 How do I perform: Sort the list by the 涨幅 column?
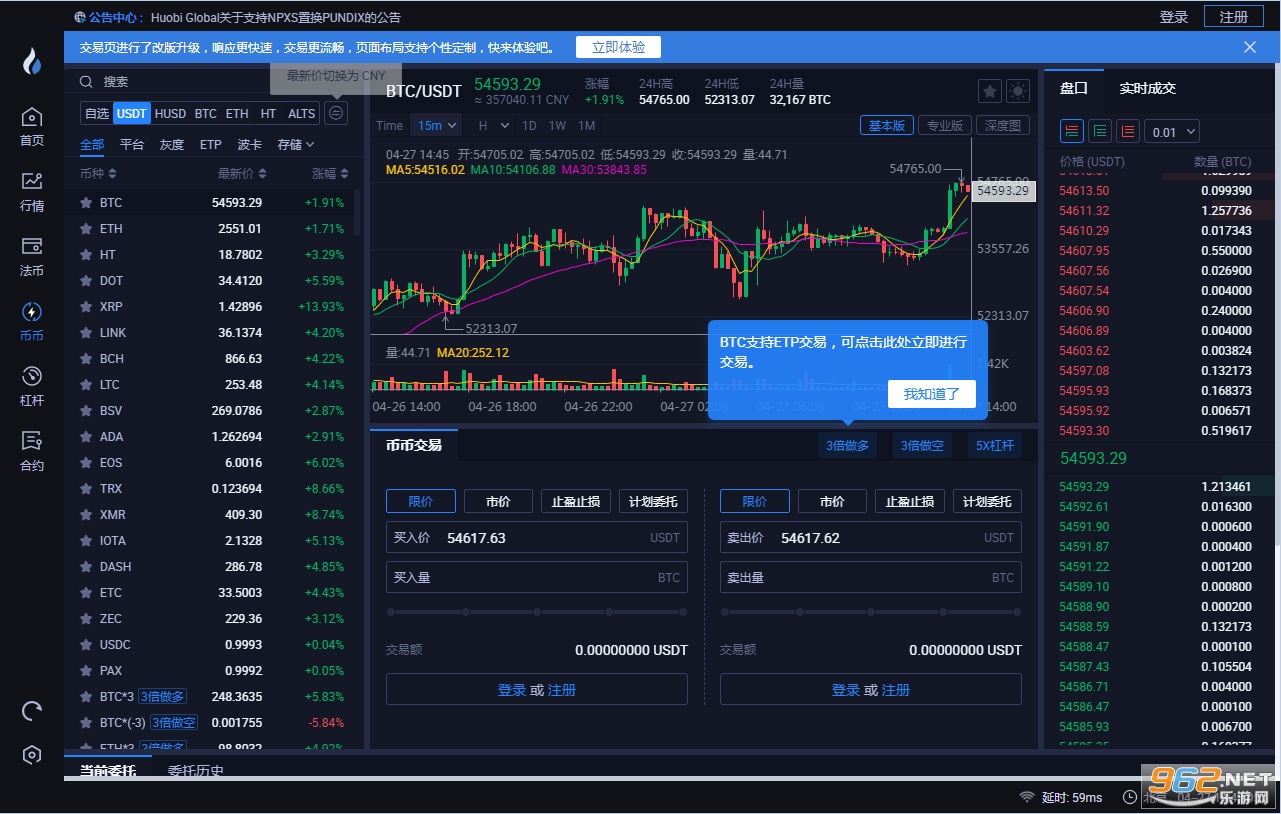coord(330,174)
